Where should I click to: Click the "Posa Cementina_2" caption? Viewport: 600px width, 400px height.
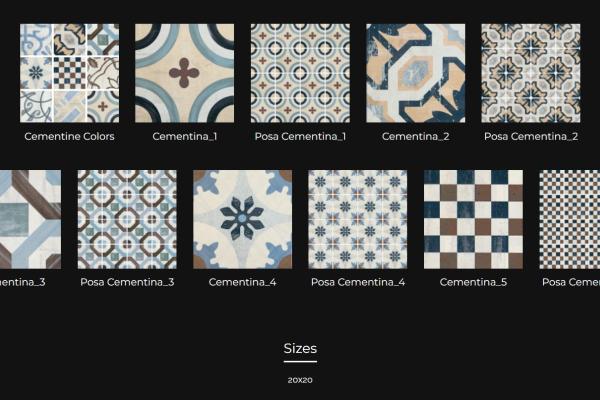pos(531,136)
